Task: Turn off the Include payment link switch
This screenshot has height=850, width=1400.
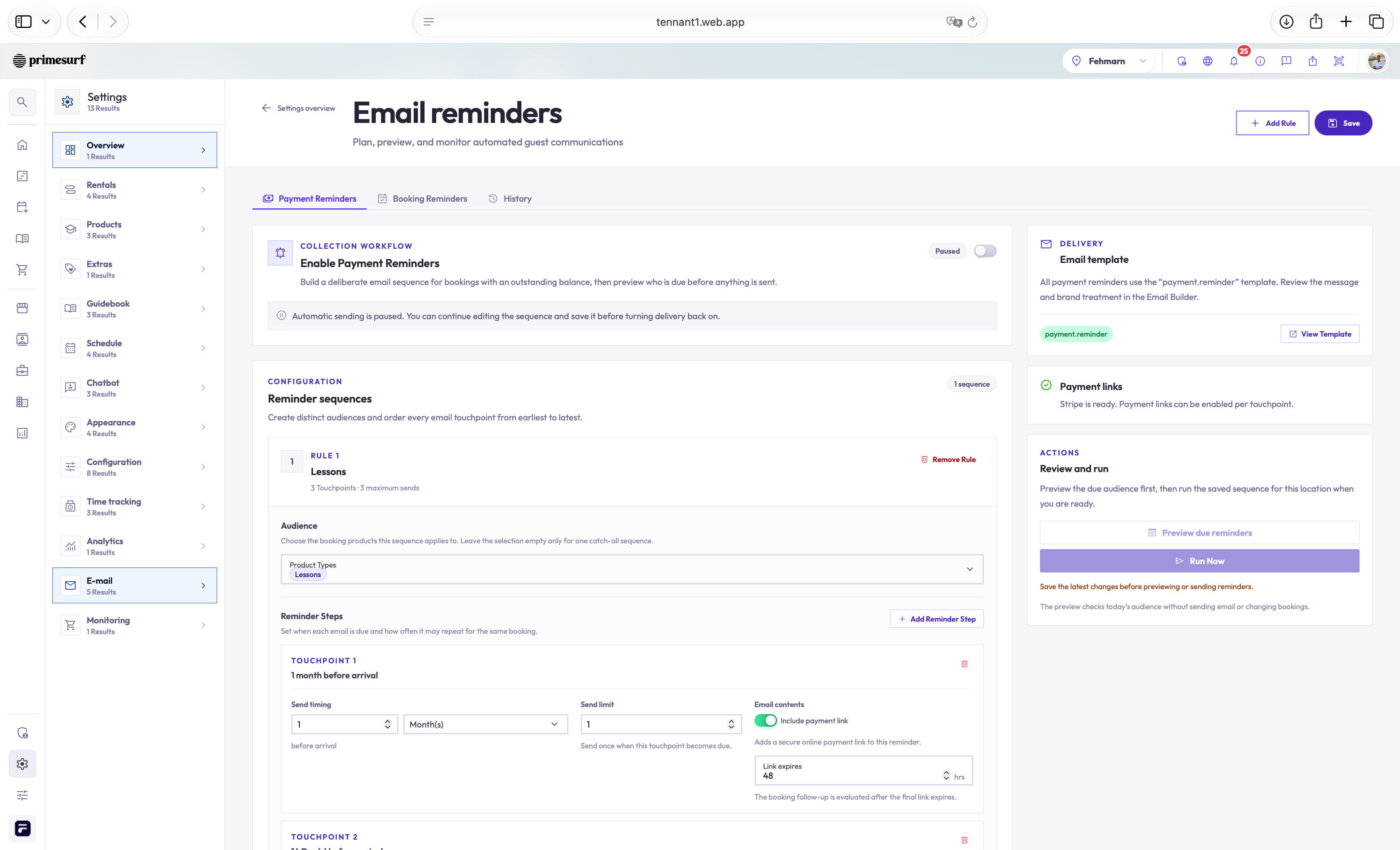Action: coord(765,720)
